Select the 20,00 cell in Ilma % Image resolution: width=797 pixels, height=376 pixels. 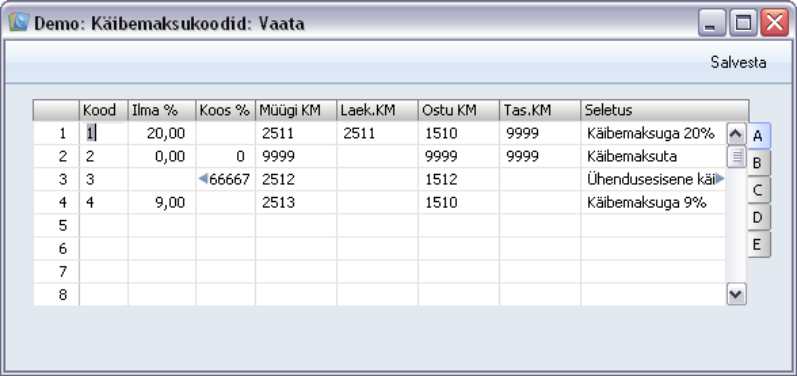(x=162, y=134)
